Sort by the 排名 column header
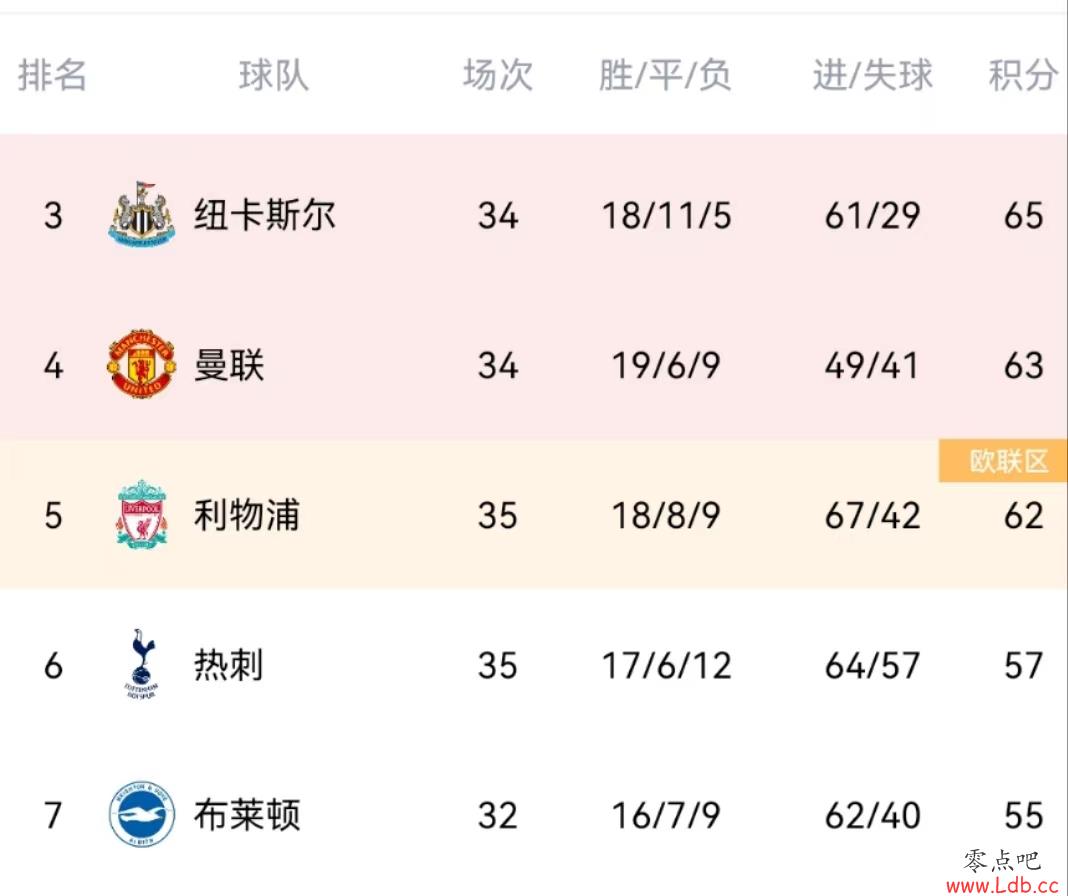 52,75
